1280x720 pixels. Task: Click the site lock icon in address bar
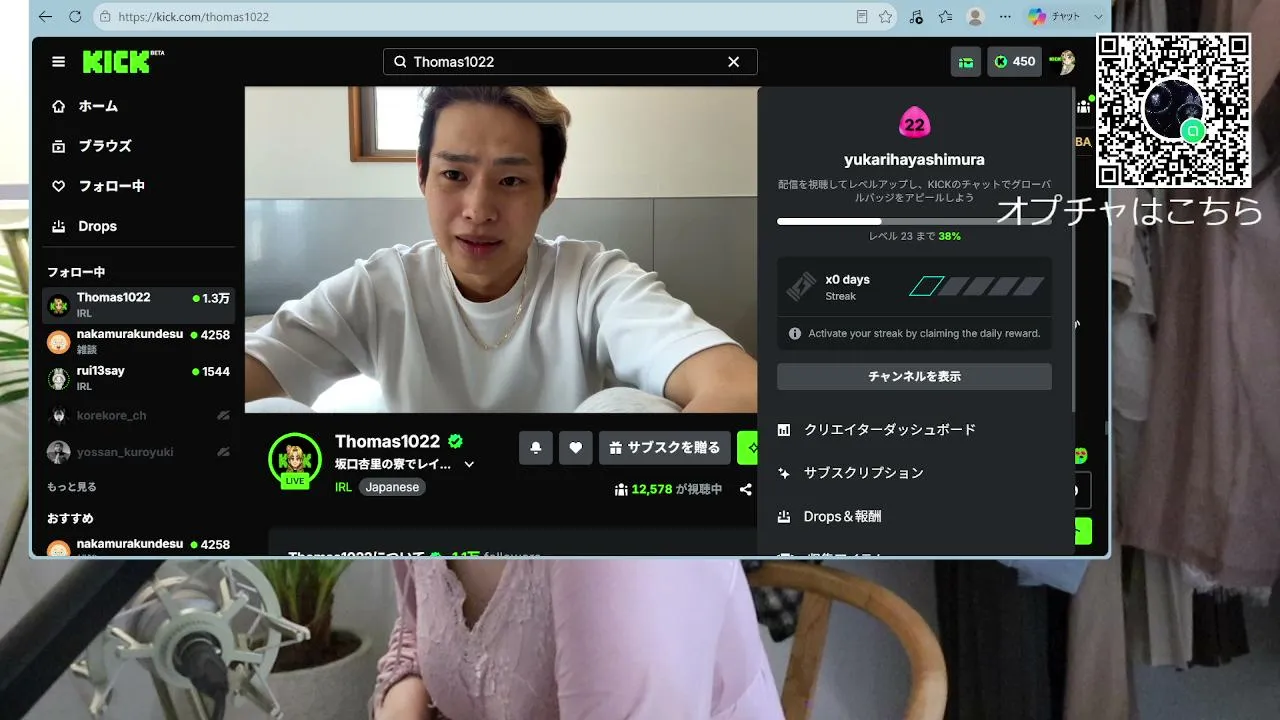point(105,17)
